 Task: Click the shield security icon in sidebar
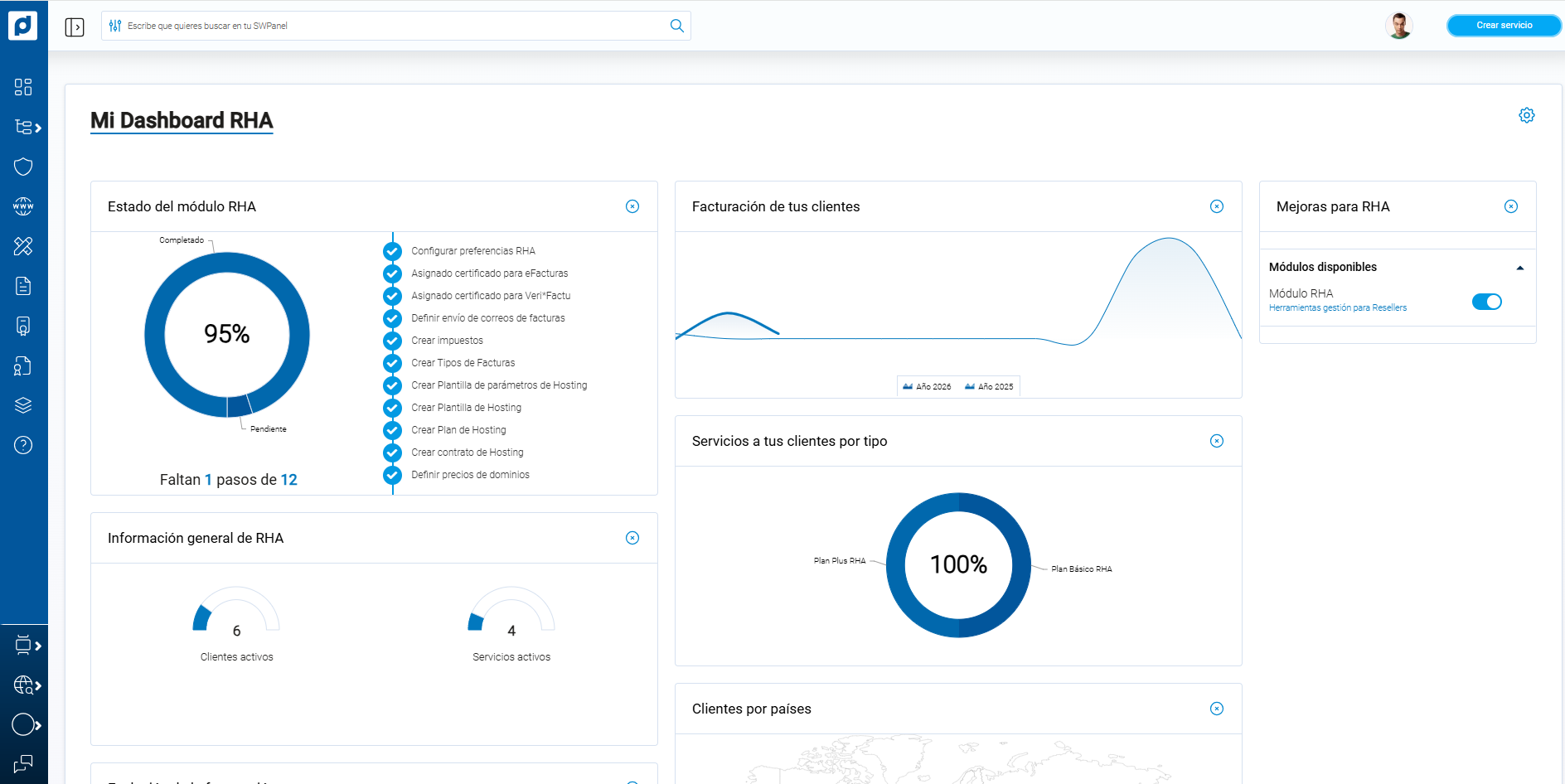click(23, 167)
